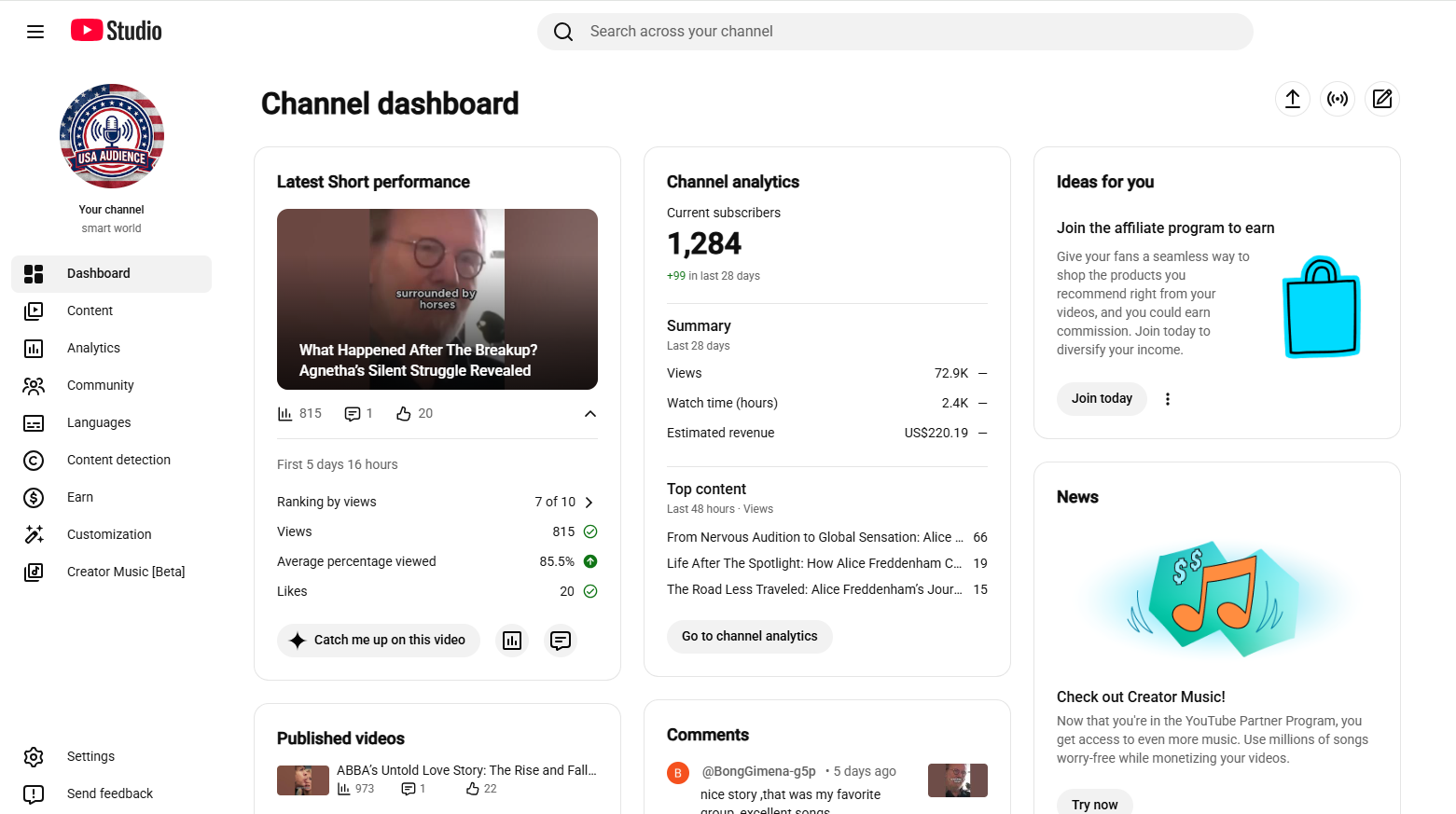Open video comments icon beside Catch me up
The width and height of the screenshot is (1456, 814).
coord(561,641)
